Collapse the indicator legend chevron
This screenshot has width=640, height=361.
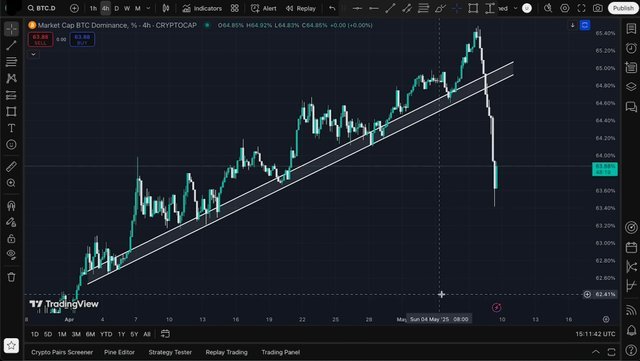[33, 54]
